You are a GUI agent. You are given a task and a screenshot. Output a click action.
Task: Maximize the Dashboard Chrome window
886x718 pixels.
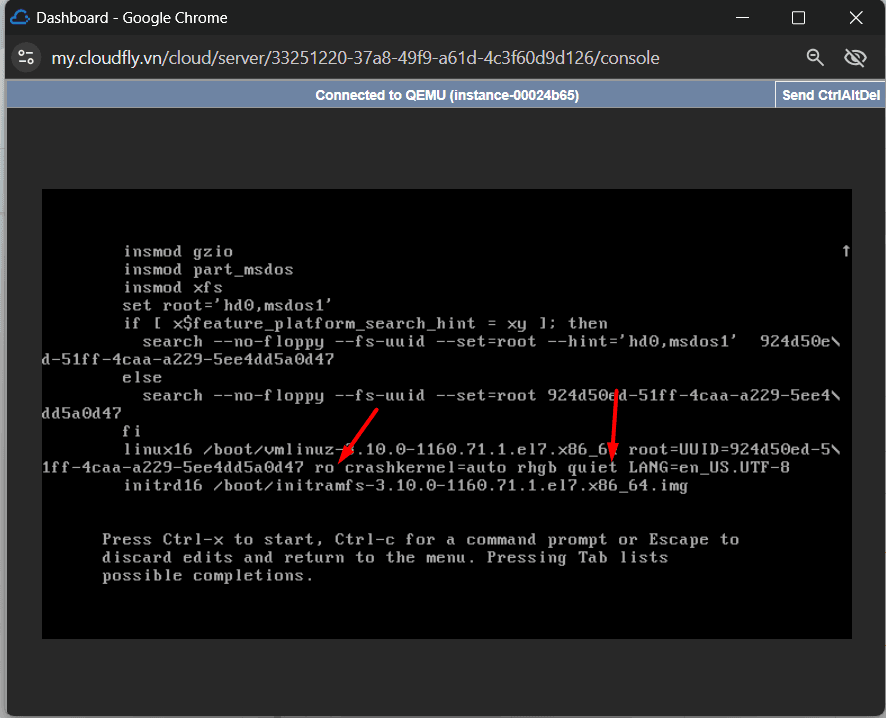[x=798, y=18]
